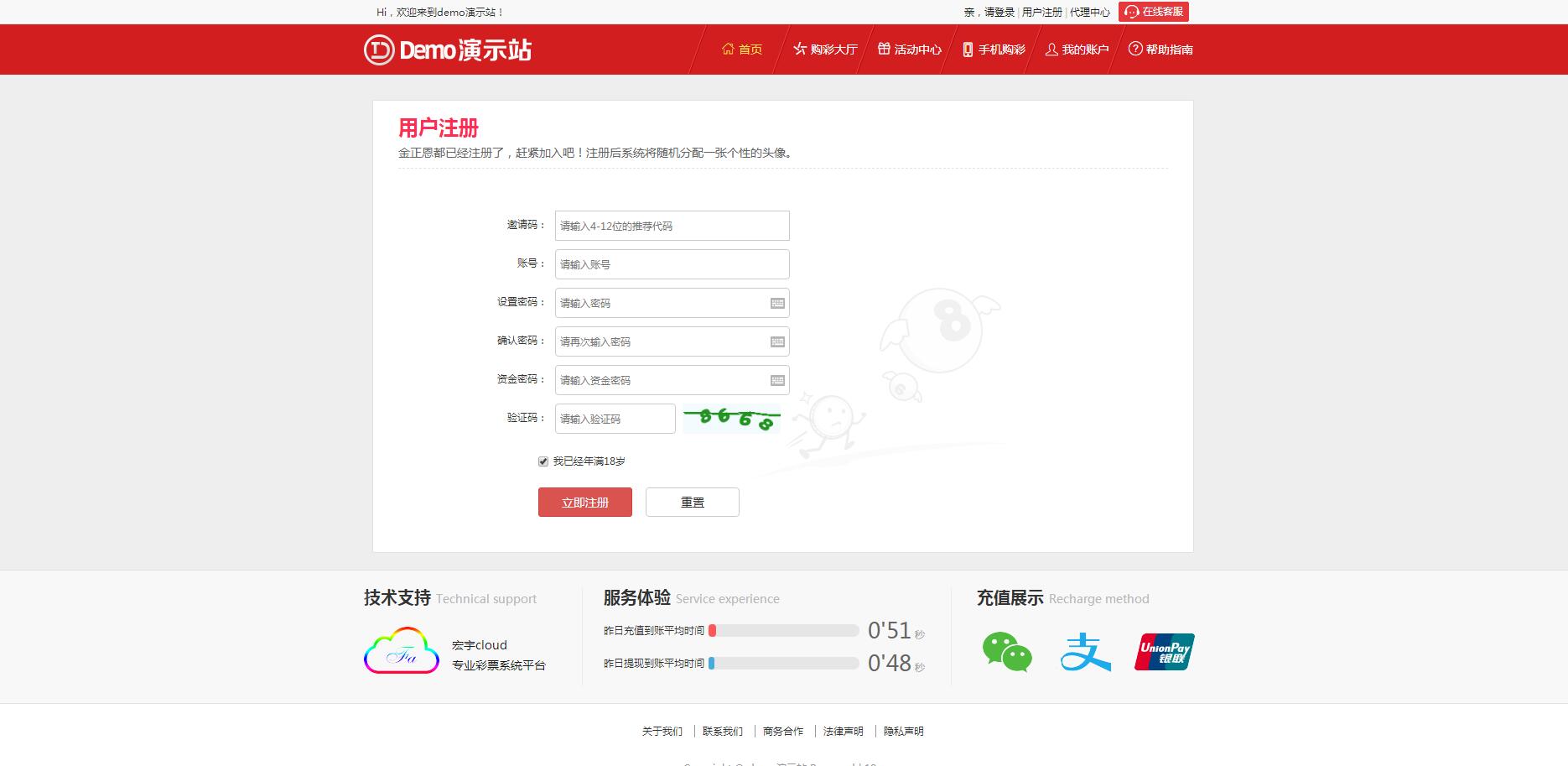
Task: Open 购彩大厅 in the navigation bar
Action: tap(825, 50)
